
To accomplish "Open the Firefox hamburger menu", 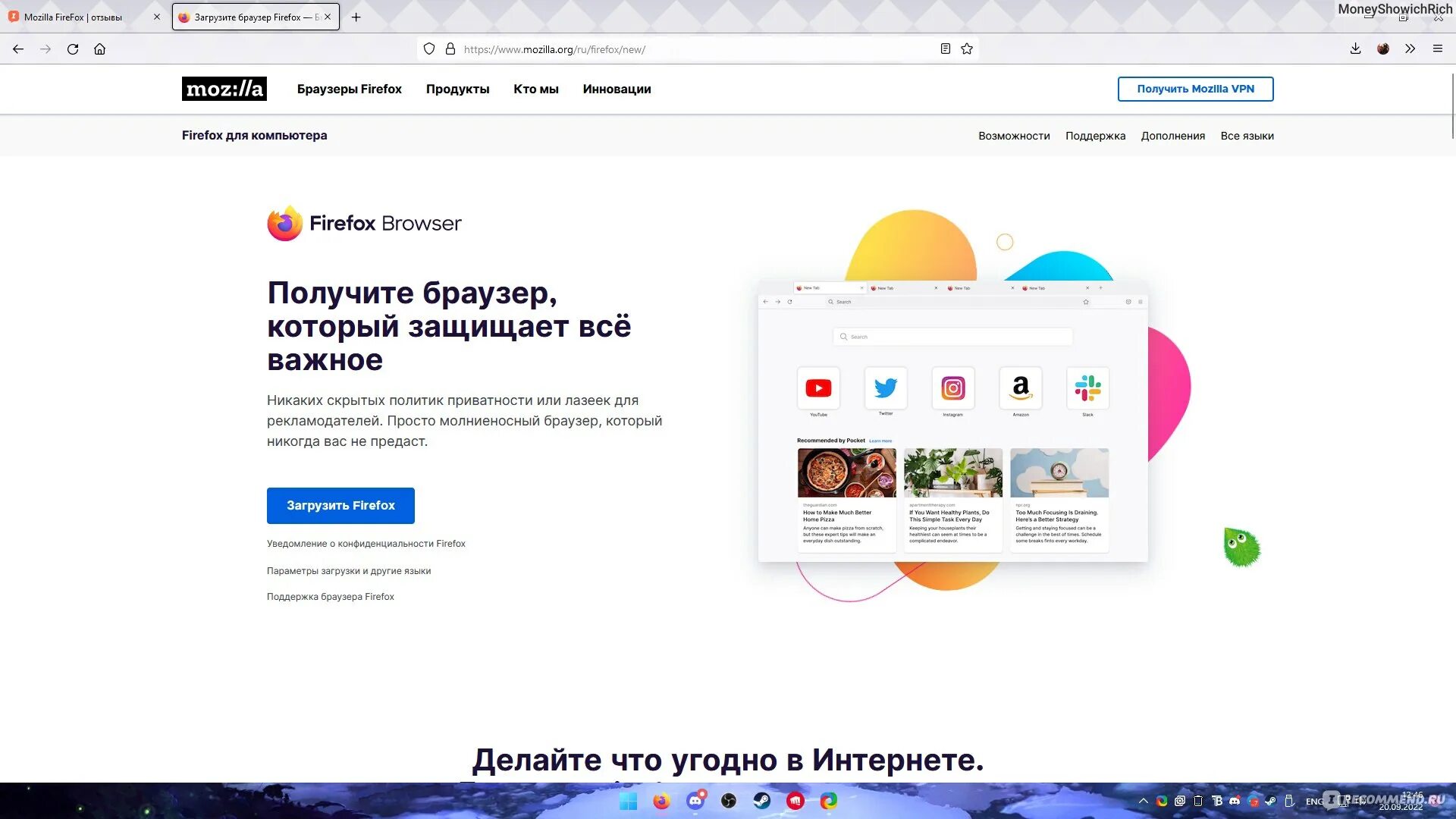I will point(1437,49).
